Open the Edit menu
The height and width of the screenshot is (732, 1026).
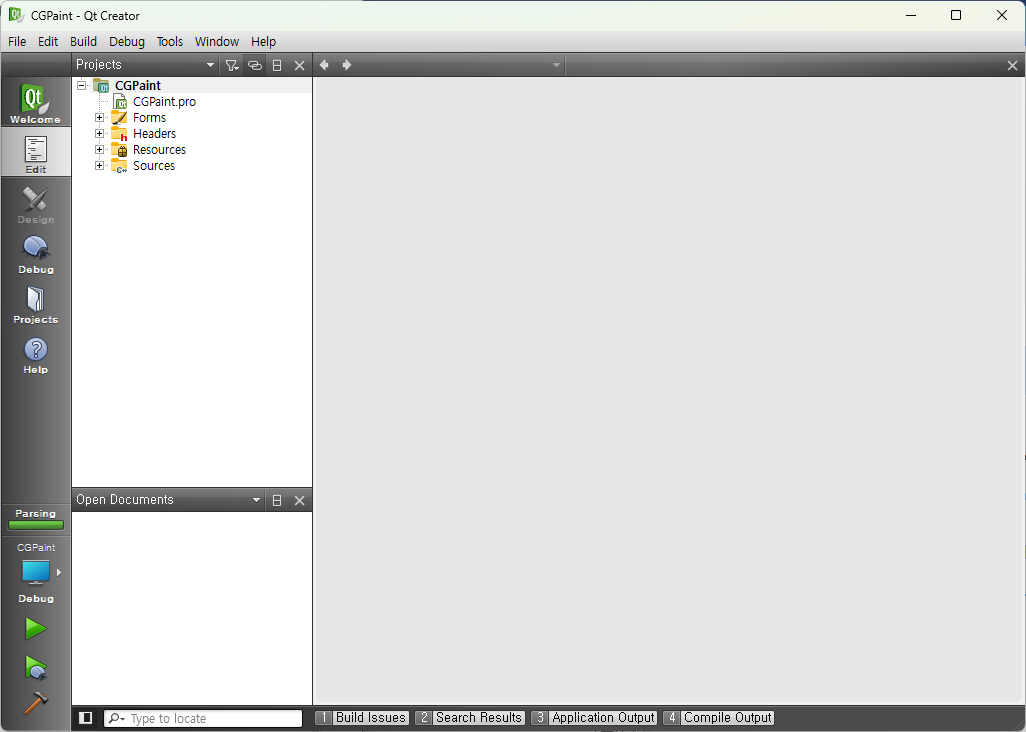(x=48, y=41)
